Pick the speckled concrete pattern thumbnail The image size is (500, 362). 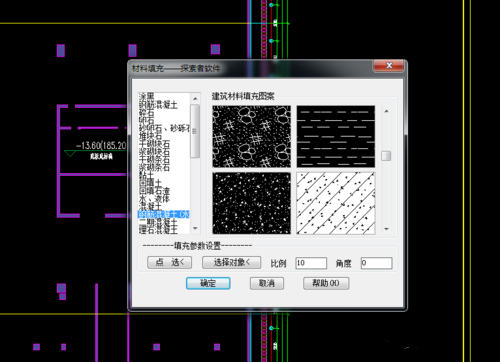coord(252,203)
